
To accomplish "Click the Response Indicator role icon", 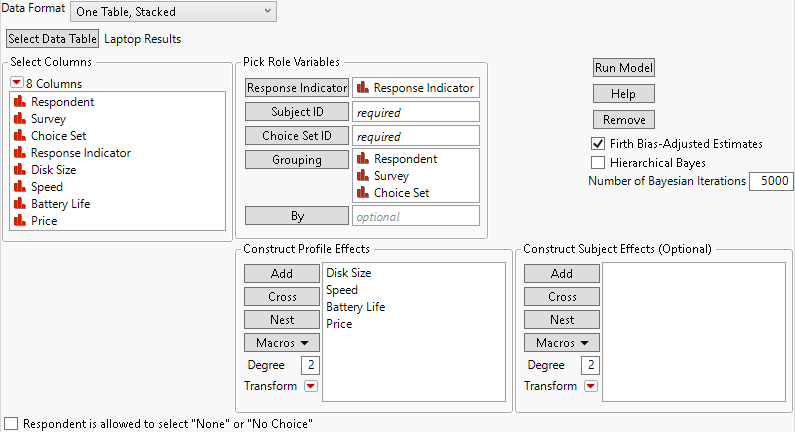I will [x=363, y=88].
